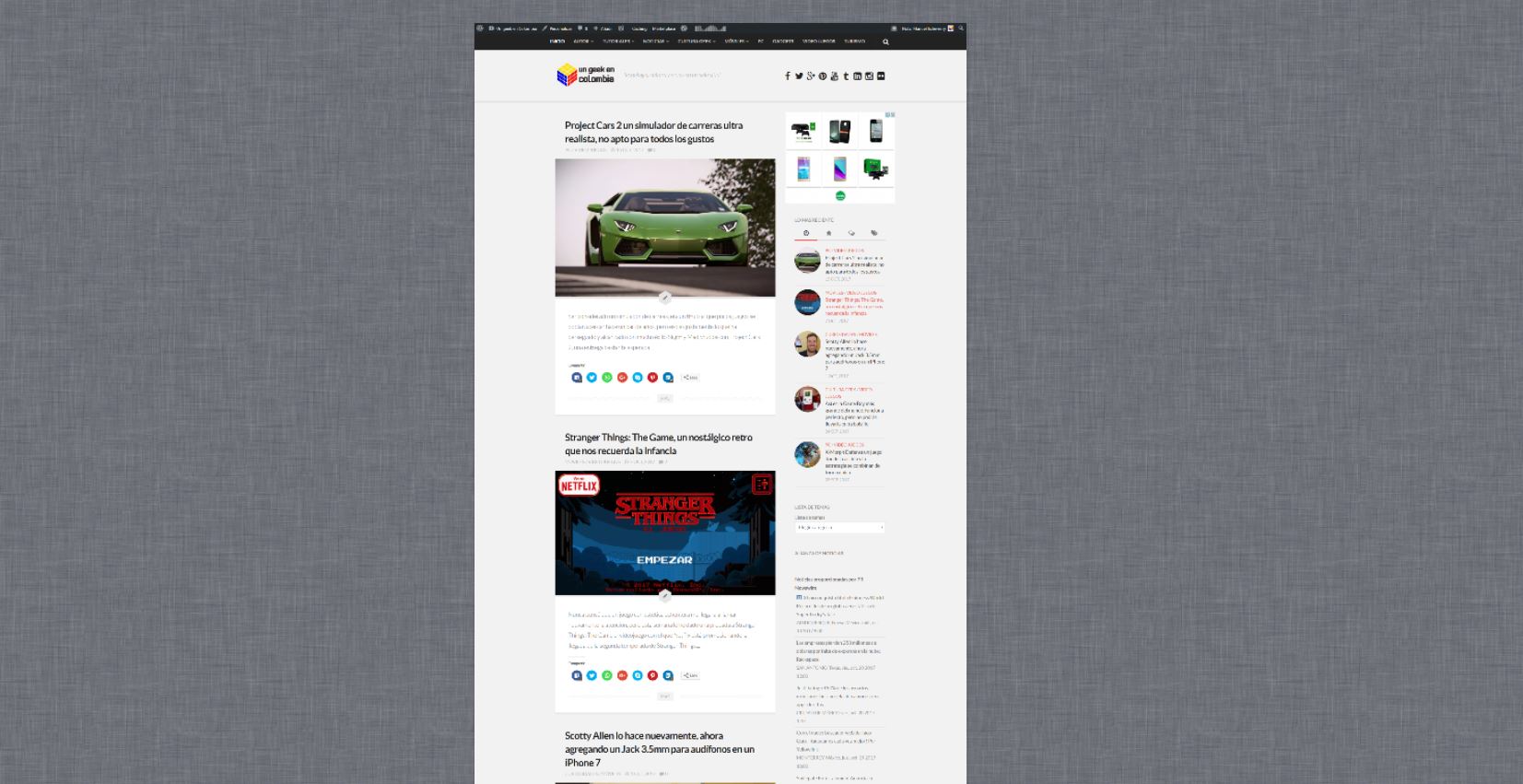The image size is (1523, 784).
Task: Visit the Facebook page from header icons
Action: [x=787, y=76]
